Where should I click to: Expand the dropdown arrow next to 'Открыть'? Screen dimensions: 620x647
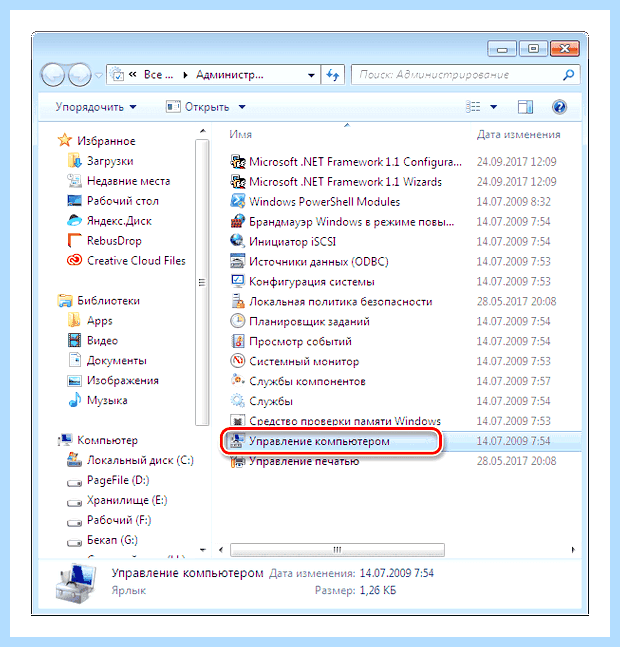click(242, 107)
